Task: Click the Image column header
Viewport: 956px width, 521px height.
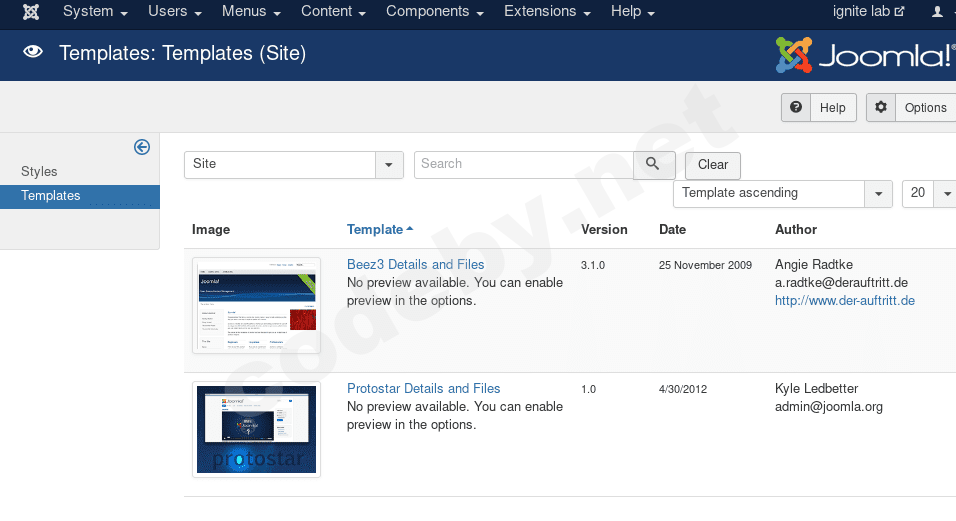Action: 211,230
